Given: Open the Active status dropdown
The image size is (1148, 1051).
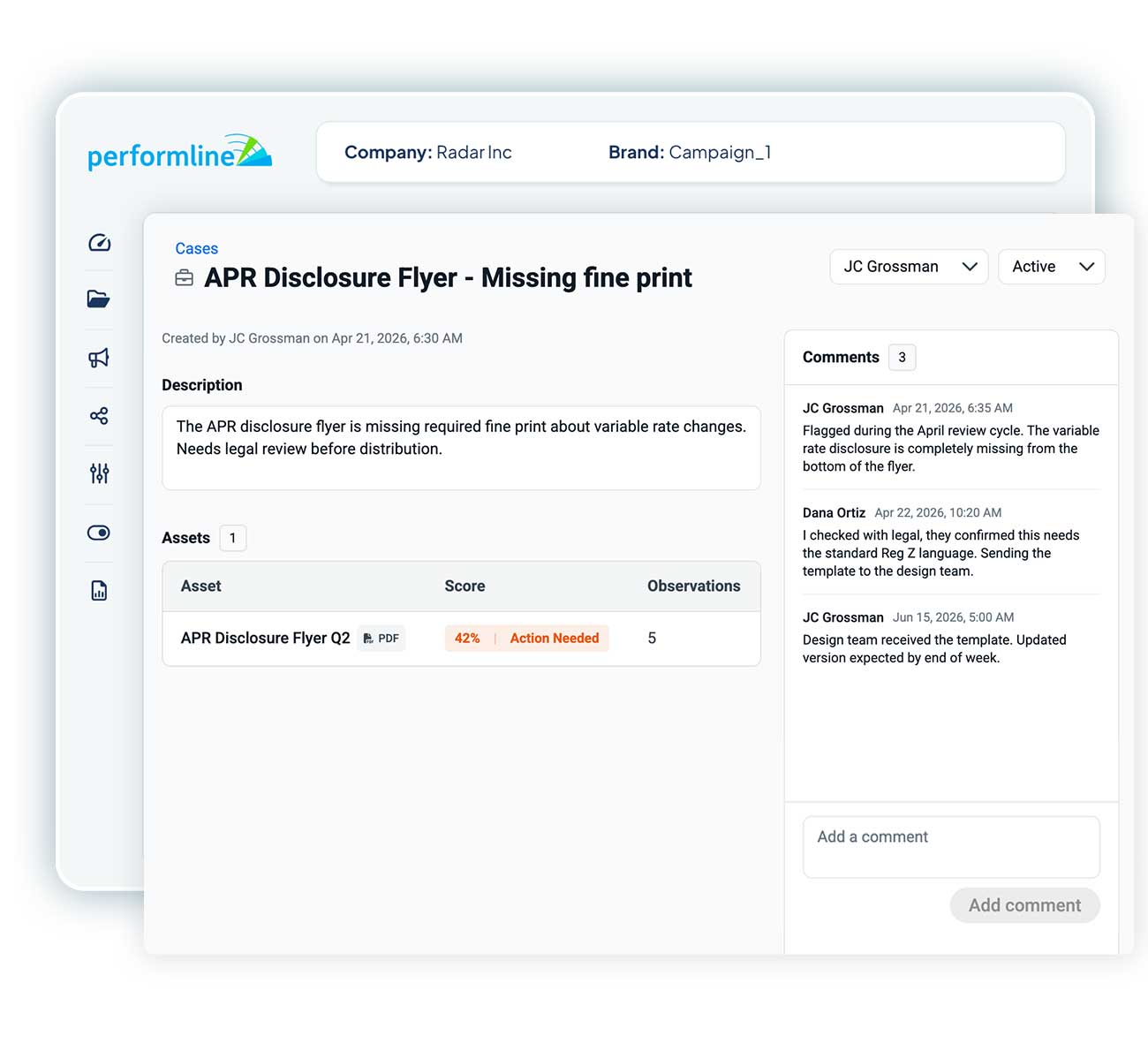Looking at the screenshot, I should pyautogui.click(x=1052, y=267).
